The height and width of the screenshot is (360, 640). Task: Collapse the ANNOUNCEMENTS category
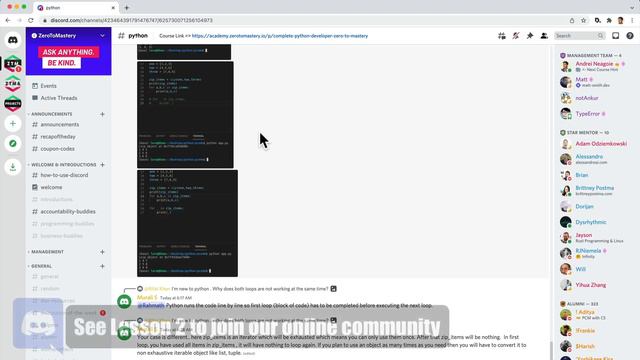coord(51,114)
